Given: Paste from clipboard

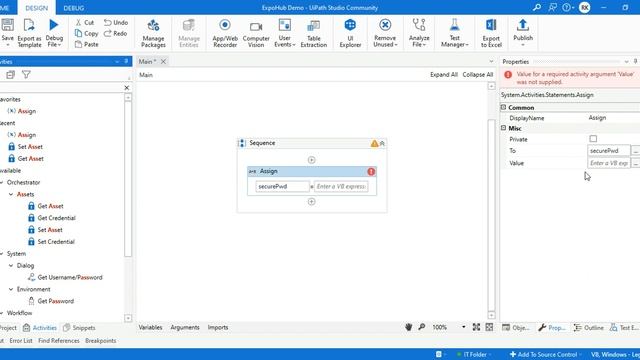Looking at the screenshot, I should coord(87,44).
